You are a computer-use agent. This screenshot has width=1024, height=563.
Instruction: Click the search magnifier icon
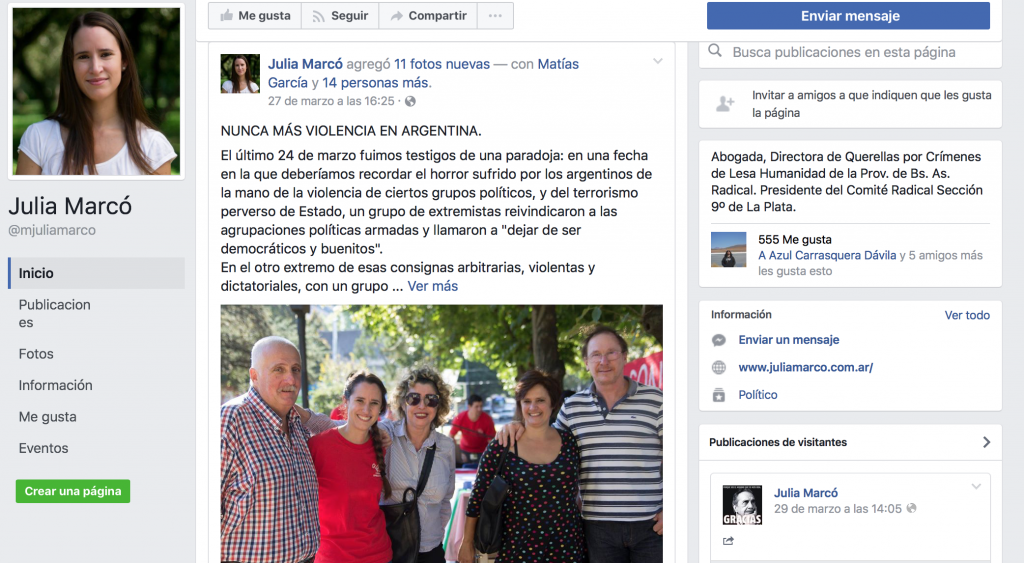coord(715,51)
